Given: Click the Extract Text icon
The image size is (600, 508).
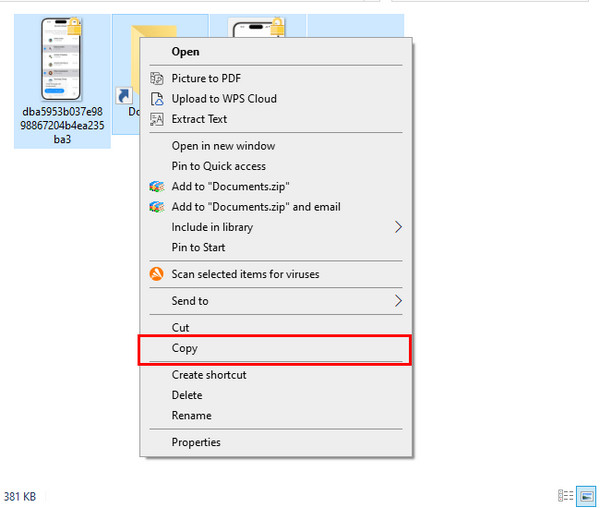Looking at the screenshot, I should pos(156,119).
